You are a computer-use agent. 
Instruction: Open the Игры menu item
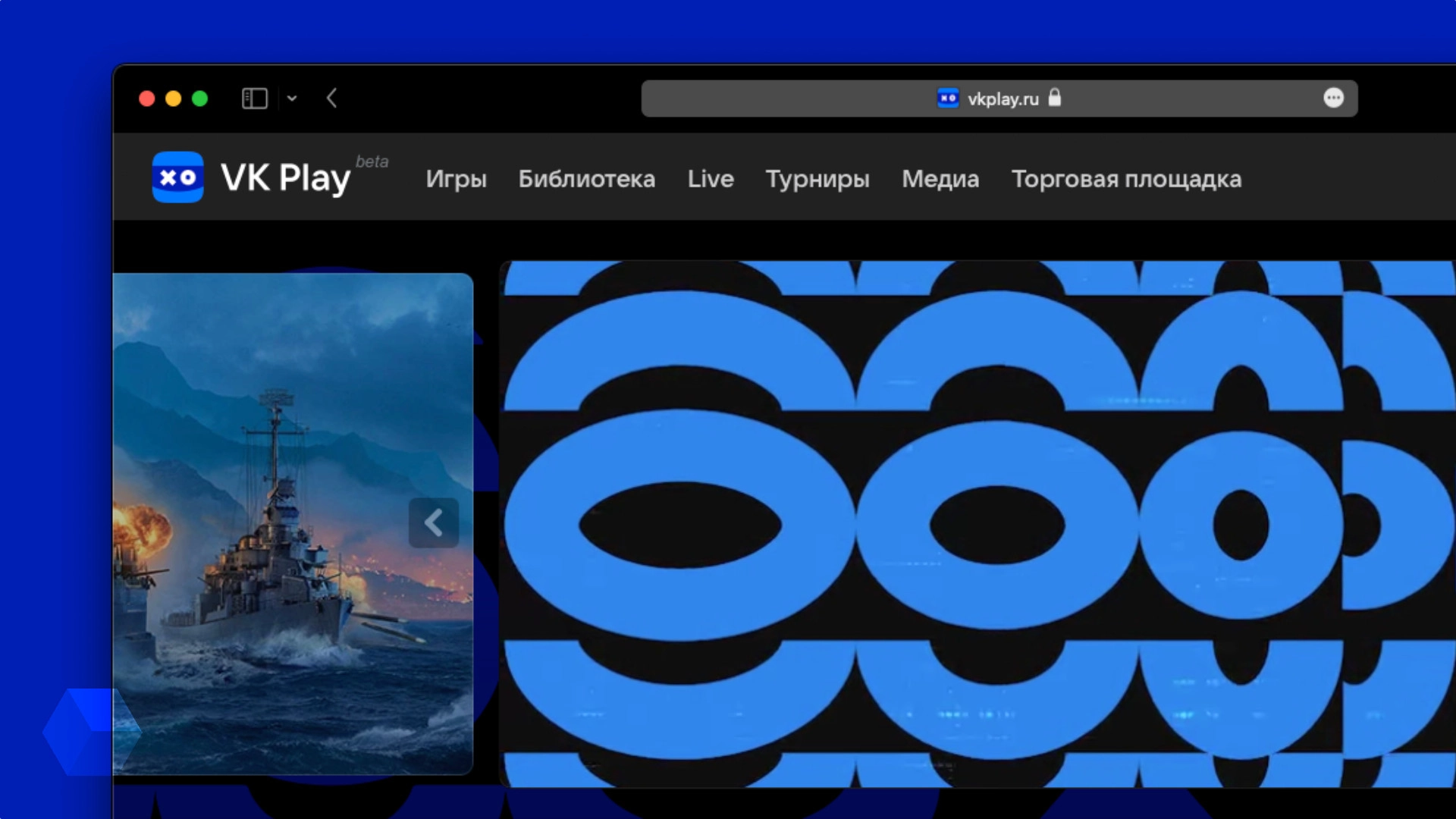[456, 179]
